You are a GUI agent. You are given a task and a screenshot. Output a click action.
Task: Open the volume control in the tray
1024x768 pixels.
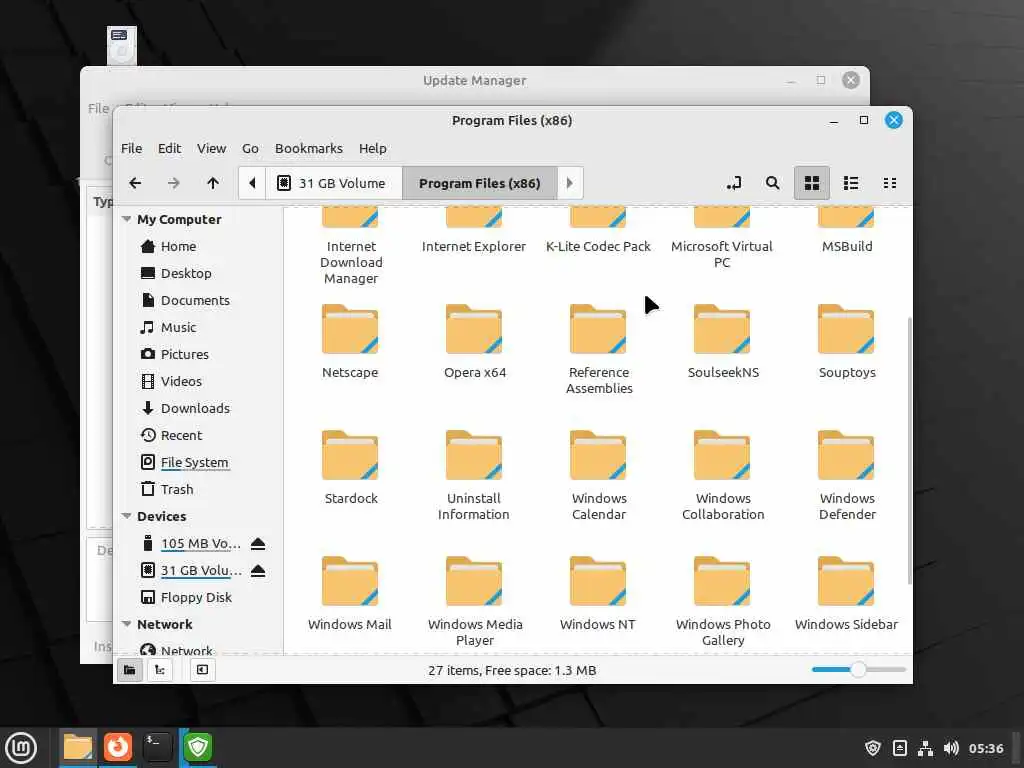click(x=952, y=748)
